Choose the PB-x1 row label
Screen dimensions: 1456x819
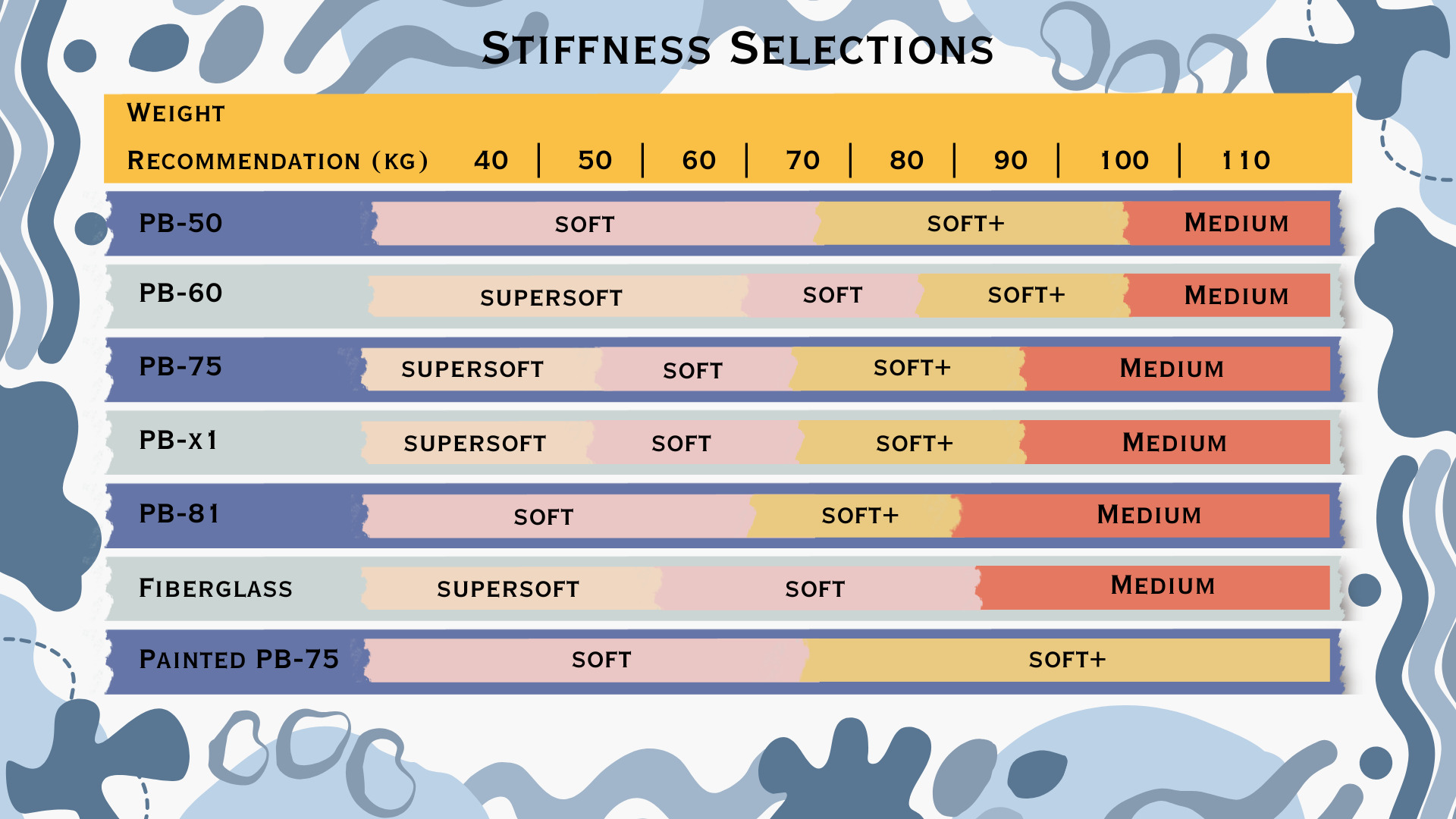[178, 440]
